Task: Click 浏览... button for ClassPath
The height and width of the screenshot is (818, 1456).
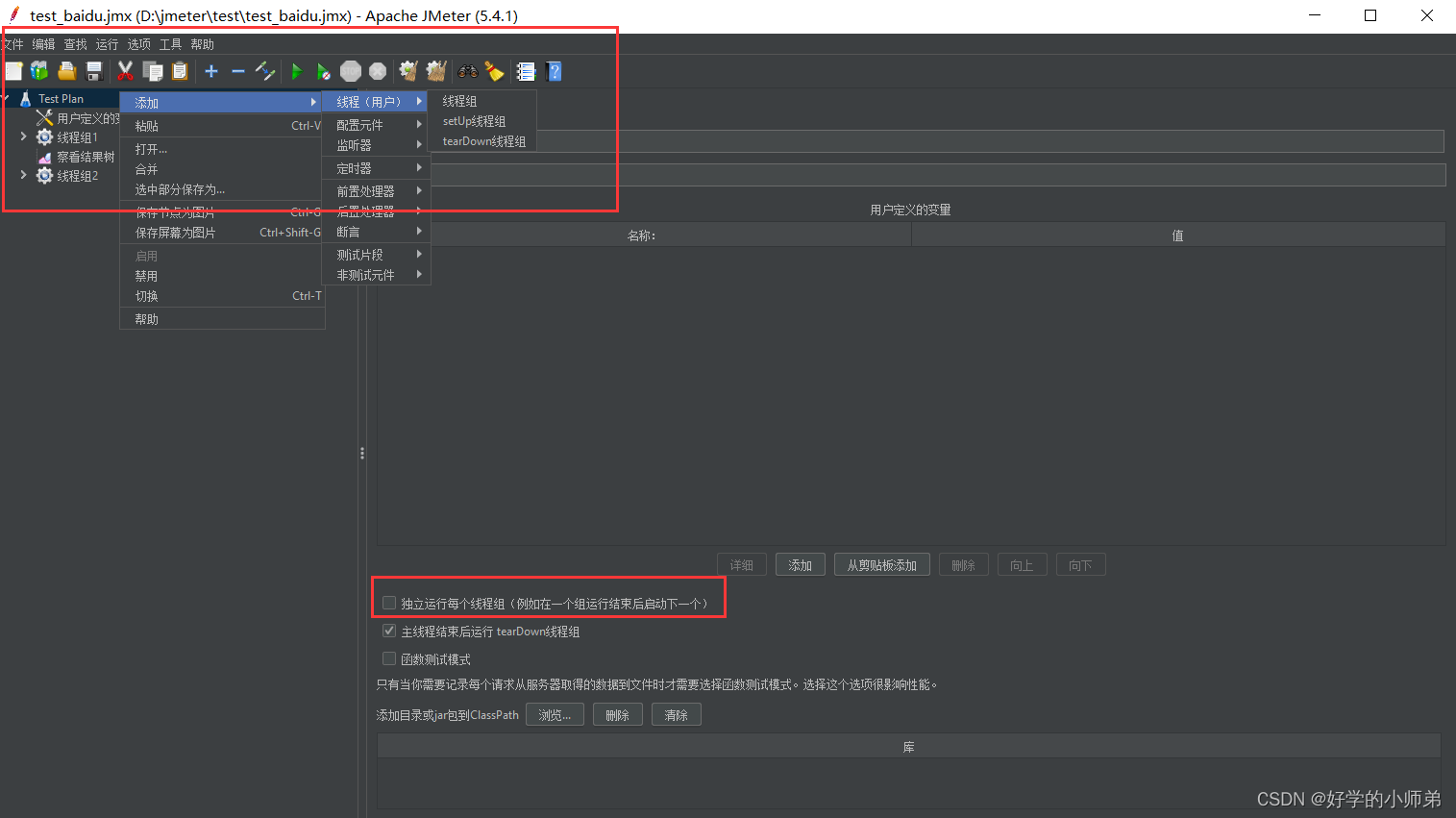Action: (x=555, y=715)
